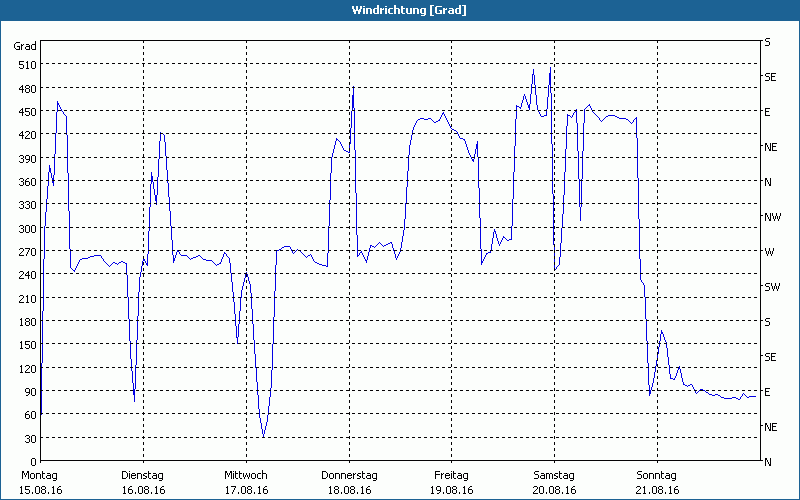Click the "Grad" unit label above the axis
800x500 pixels.
click(x=25, y=46)
